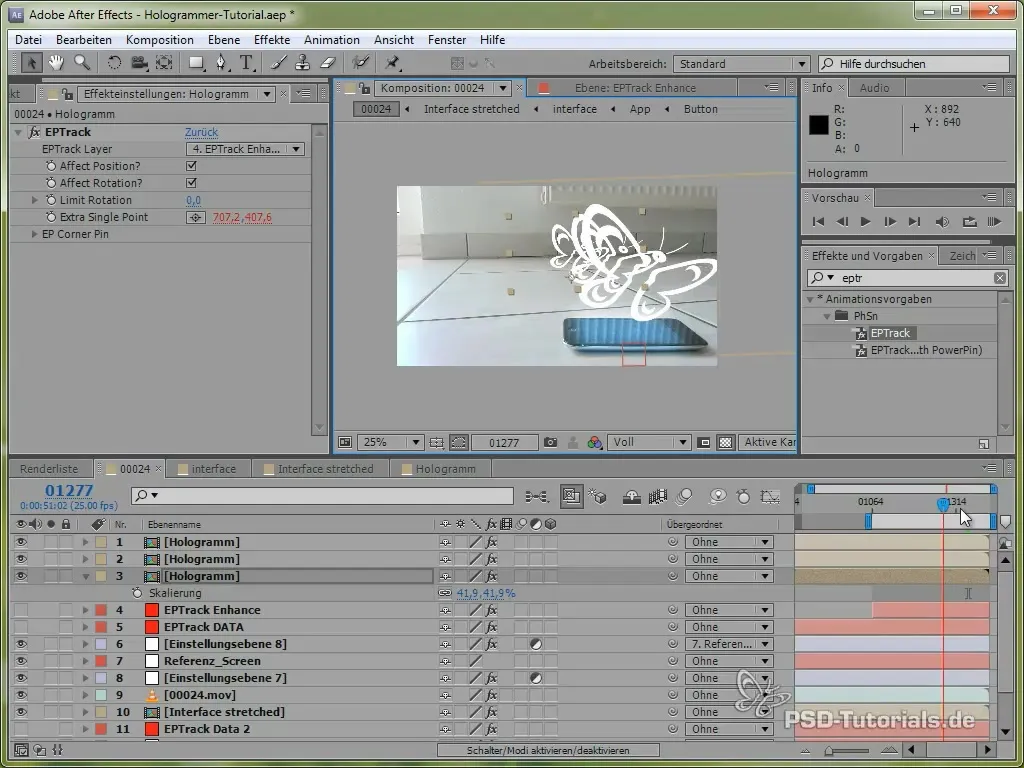Image resolution: width=1024 pixels, height=768 pixels.
Task: Select the Puppet Pin tool
Action: 392,63
